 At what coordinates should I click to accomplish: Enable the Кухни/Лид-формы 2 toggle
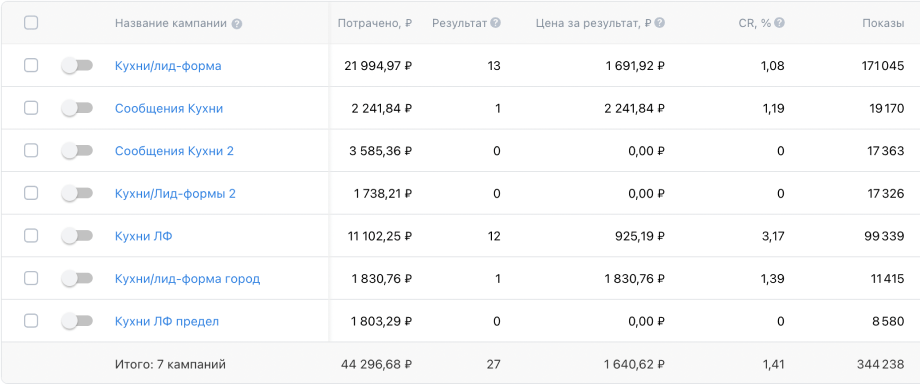[x=77, y=193]
